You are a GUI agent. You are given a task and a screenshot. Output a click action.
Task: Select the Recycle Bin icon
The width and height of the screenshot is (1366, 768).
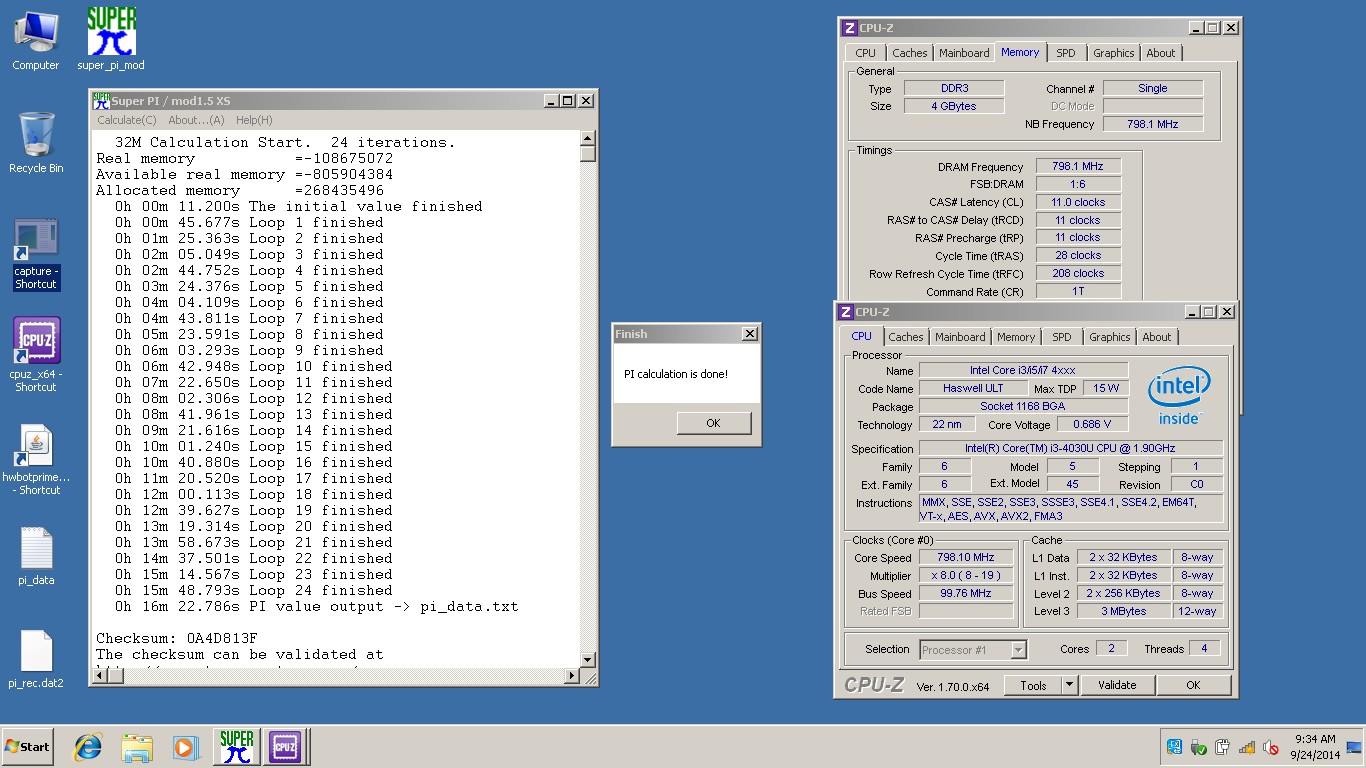pos(36,143)
